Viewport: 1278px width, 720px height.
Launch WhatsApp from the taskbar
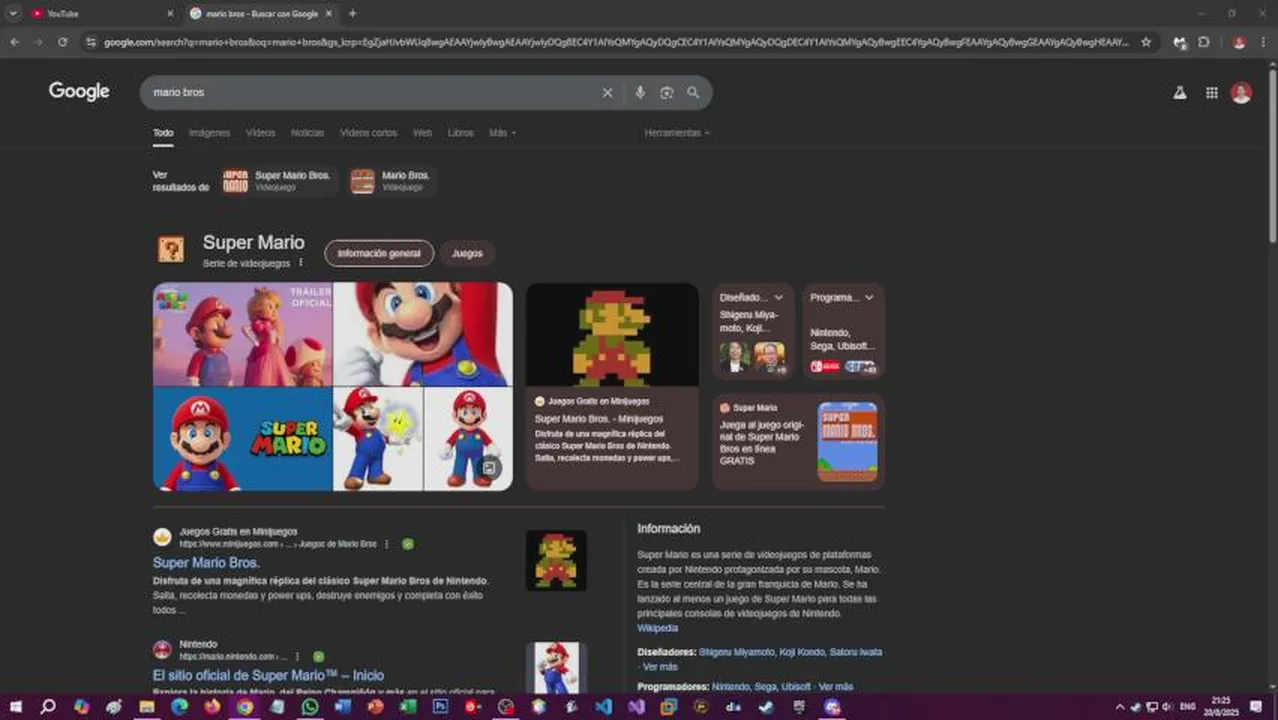point(310,707)
